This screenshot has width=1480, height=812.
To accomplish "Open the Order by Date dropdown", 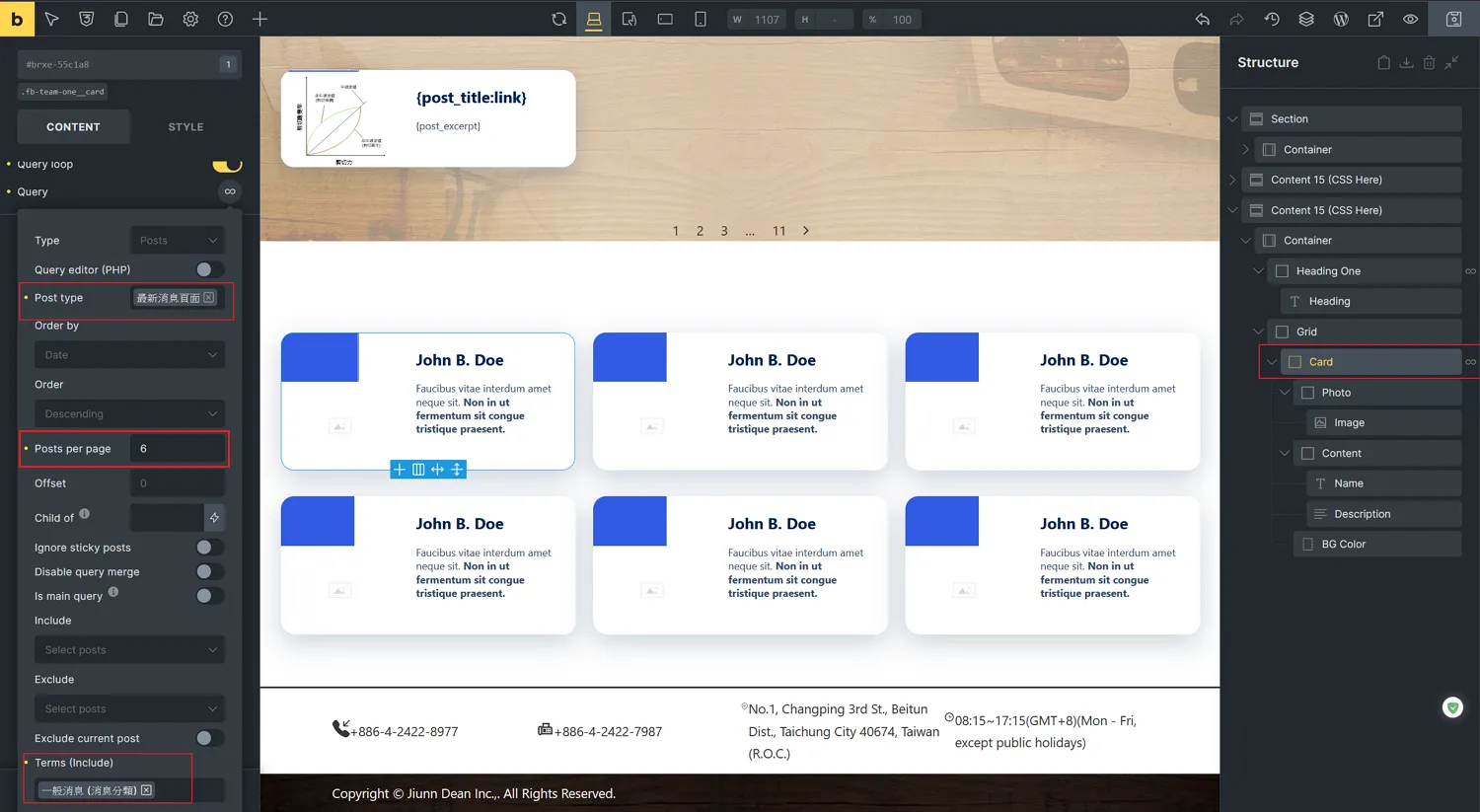I will 129,355.
